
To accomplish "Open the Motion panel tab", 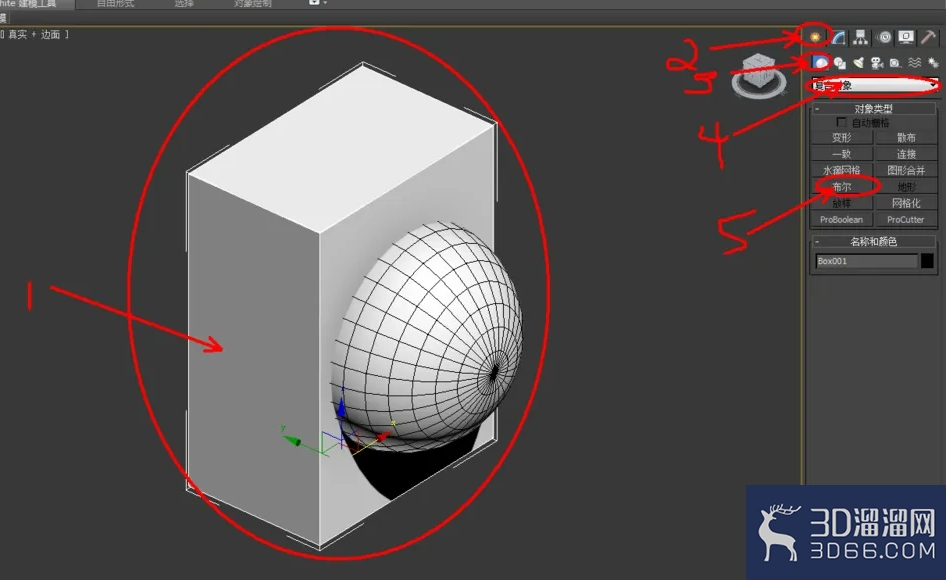I will click(x=884, y=37).
